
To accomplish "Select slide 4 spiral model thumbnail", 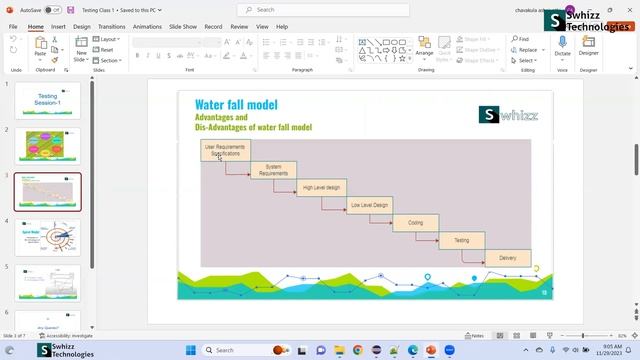I will pos(48,238).
